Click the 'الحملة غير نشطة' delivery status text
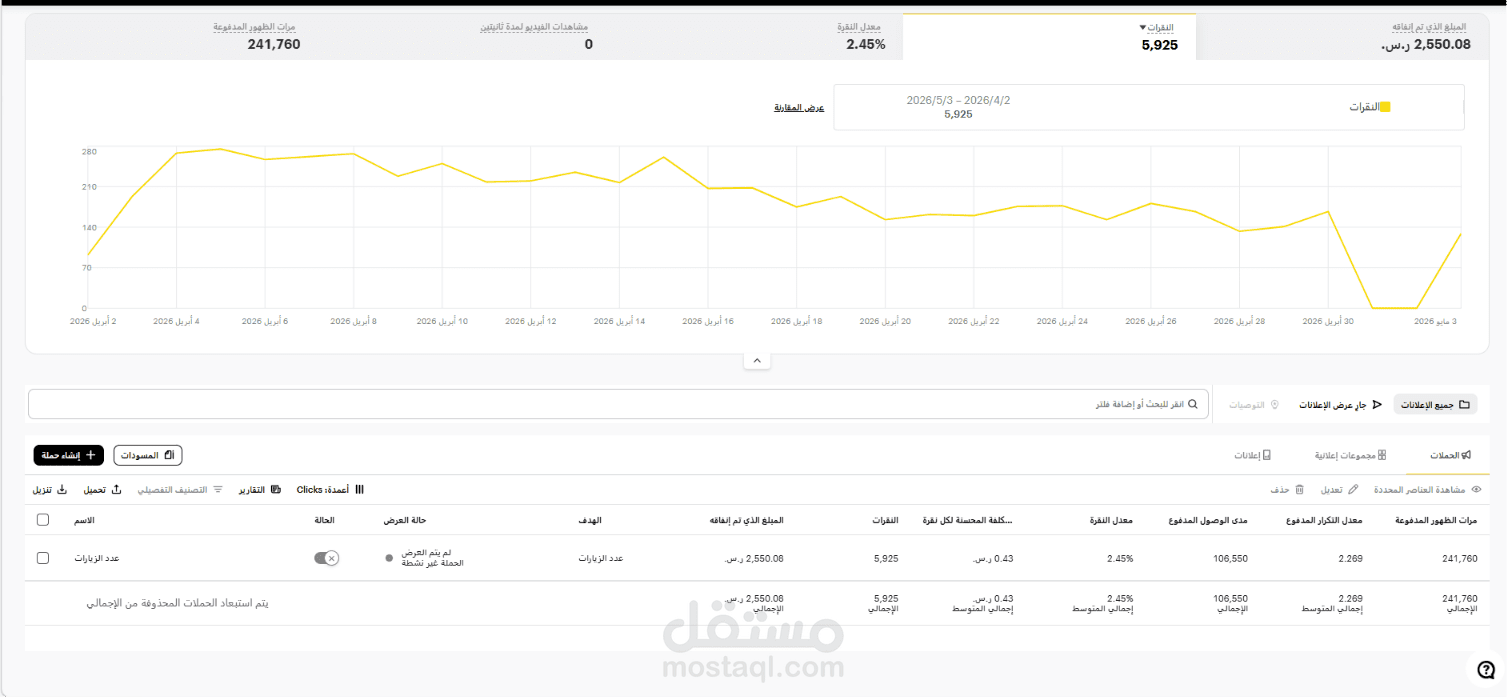Viewport: 1507px width, 697px height. pos(433,564)
